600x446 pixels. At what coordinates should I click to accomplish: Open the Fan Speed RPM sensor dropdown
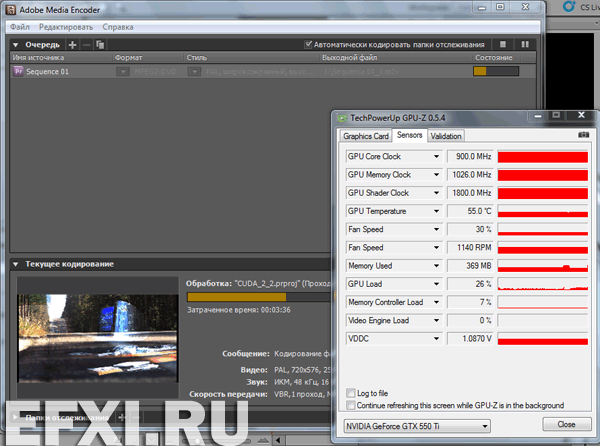436,247
